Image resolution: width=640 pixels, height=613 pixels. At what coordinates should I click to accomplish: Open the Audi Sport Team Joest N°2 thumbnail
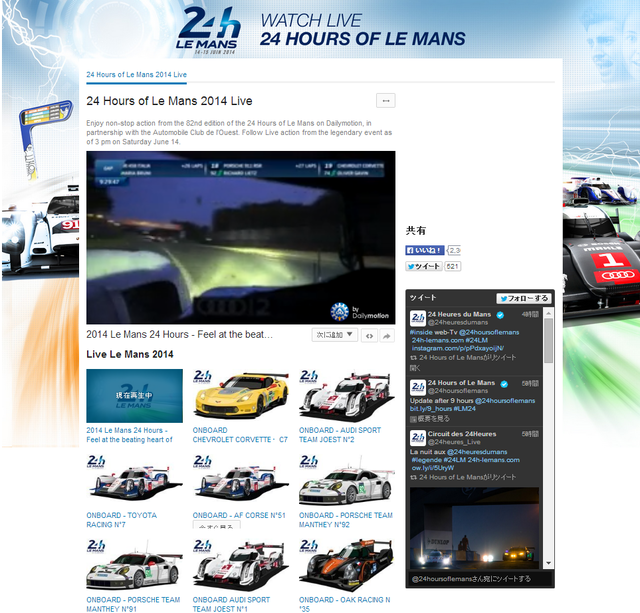point(347,395)
